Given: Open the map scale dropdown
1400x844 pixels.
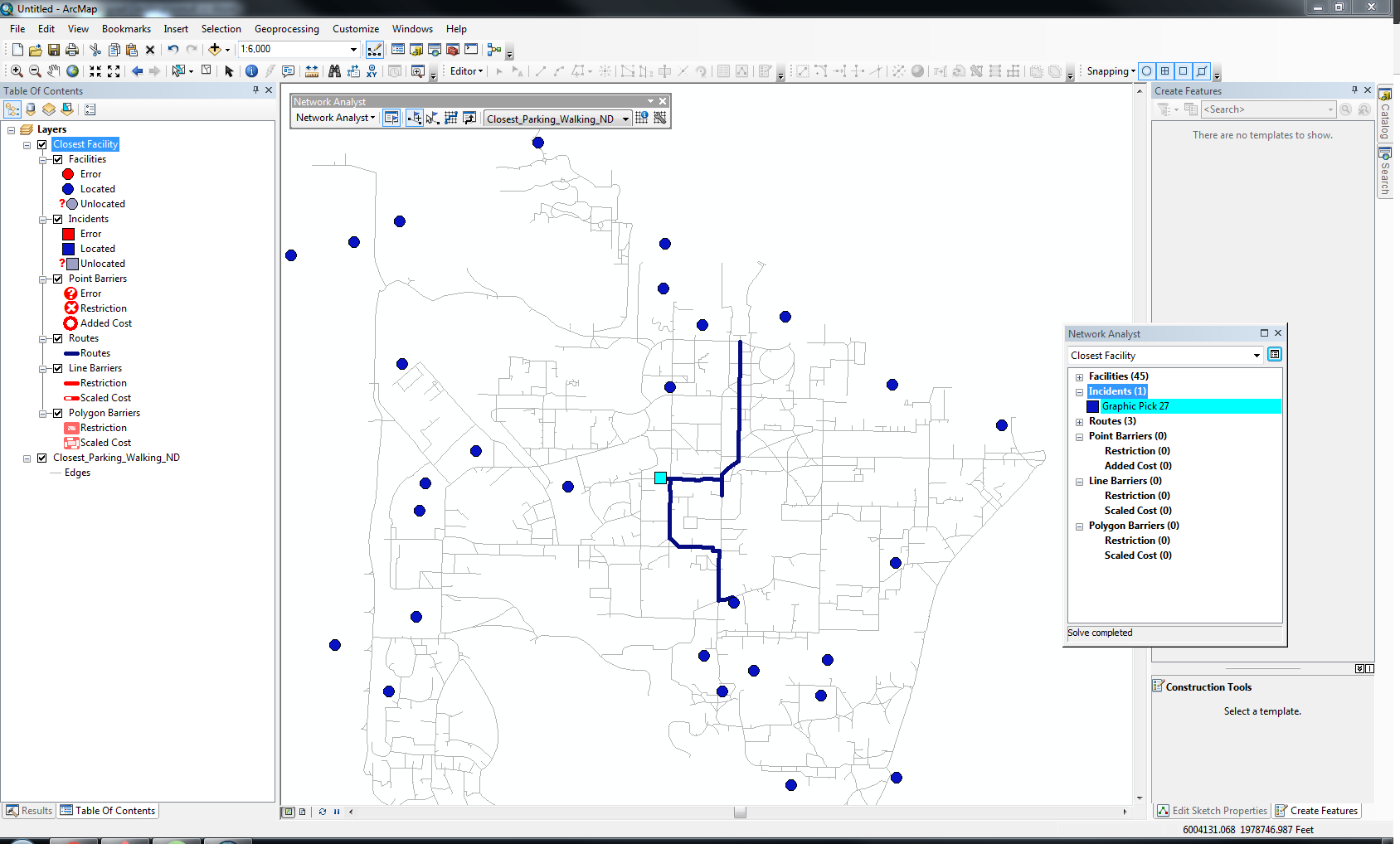Looking at the screenshot, I should (x=353, y=49).
